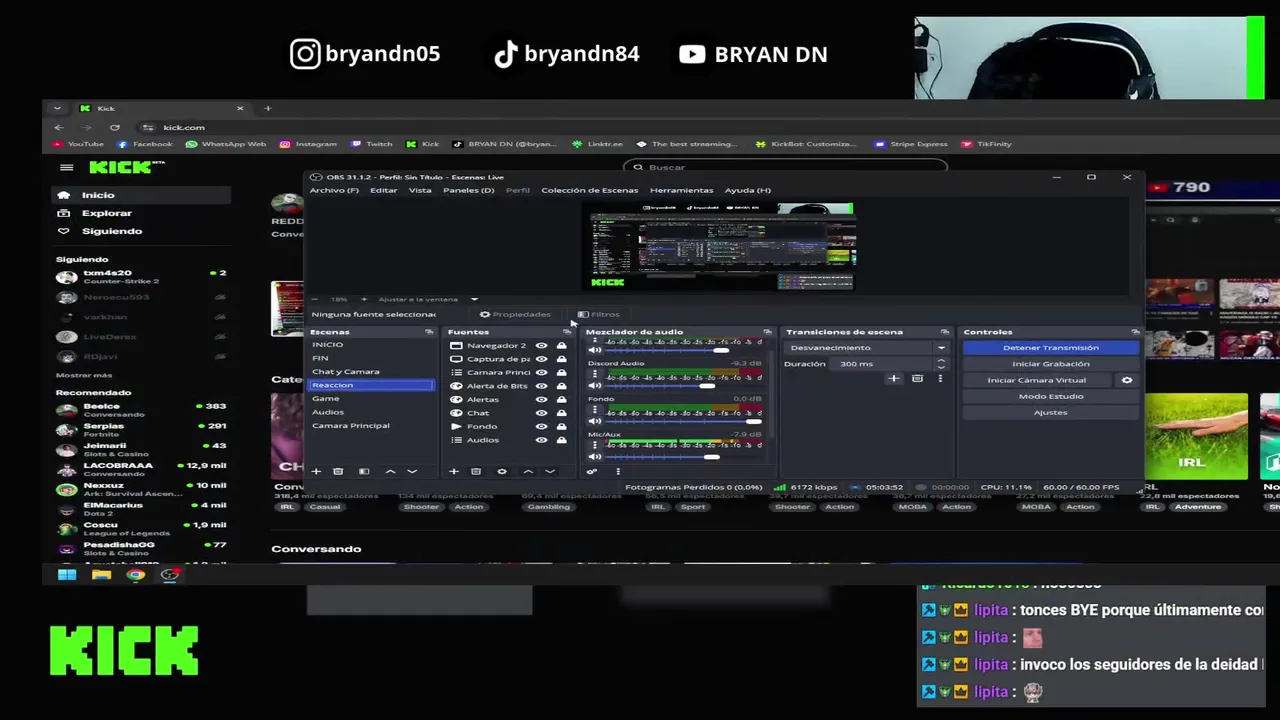Open source properties gear in Fuentes toolbar
The image size is (1280, 720).
pos(502,471)
